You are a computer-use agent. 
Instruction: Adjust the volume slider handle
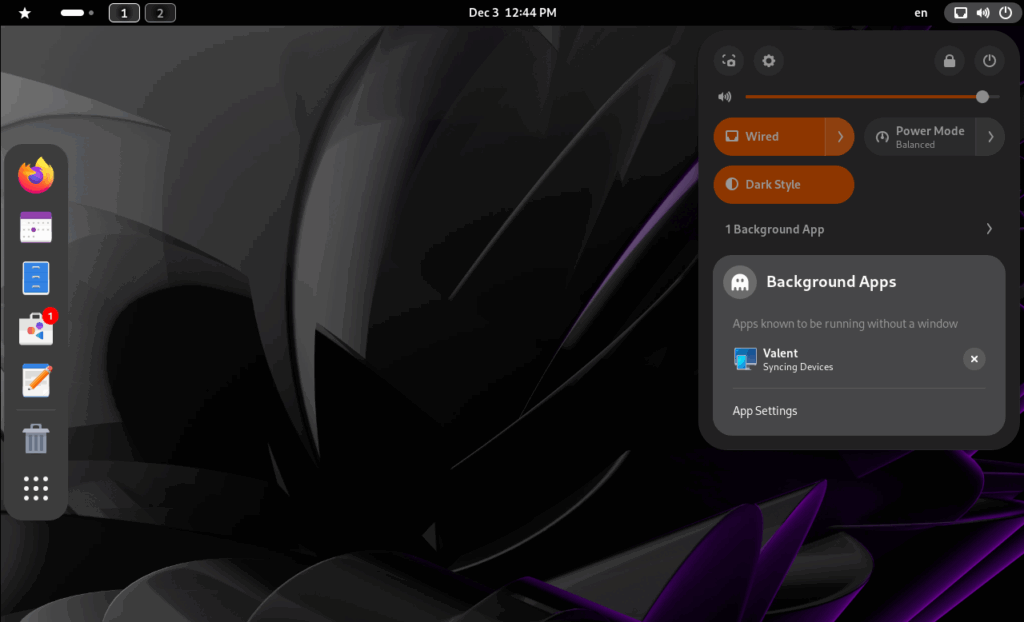(x=982, y=97)
